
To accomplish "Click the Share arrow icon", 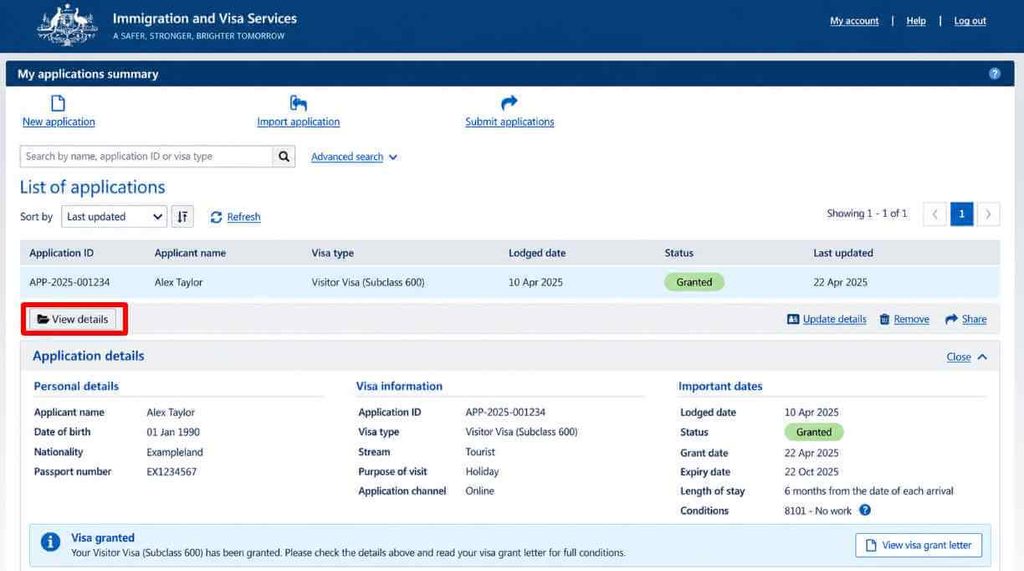I will pyautogui.click(x=952, y=319).
